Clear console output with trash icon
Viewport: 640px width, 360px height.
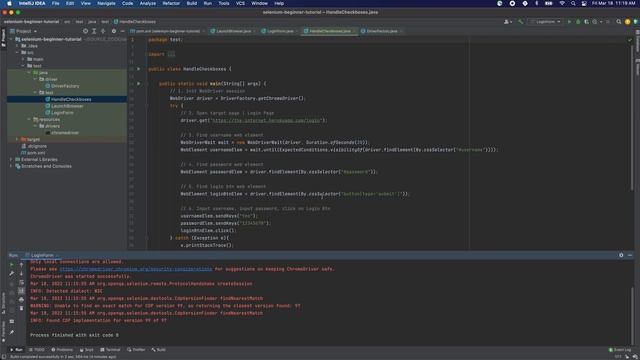(21, 309)
